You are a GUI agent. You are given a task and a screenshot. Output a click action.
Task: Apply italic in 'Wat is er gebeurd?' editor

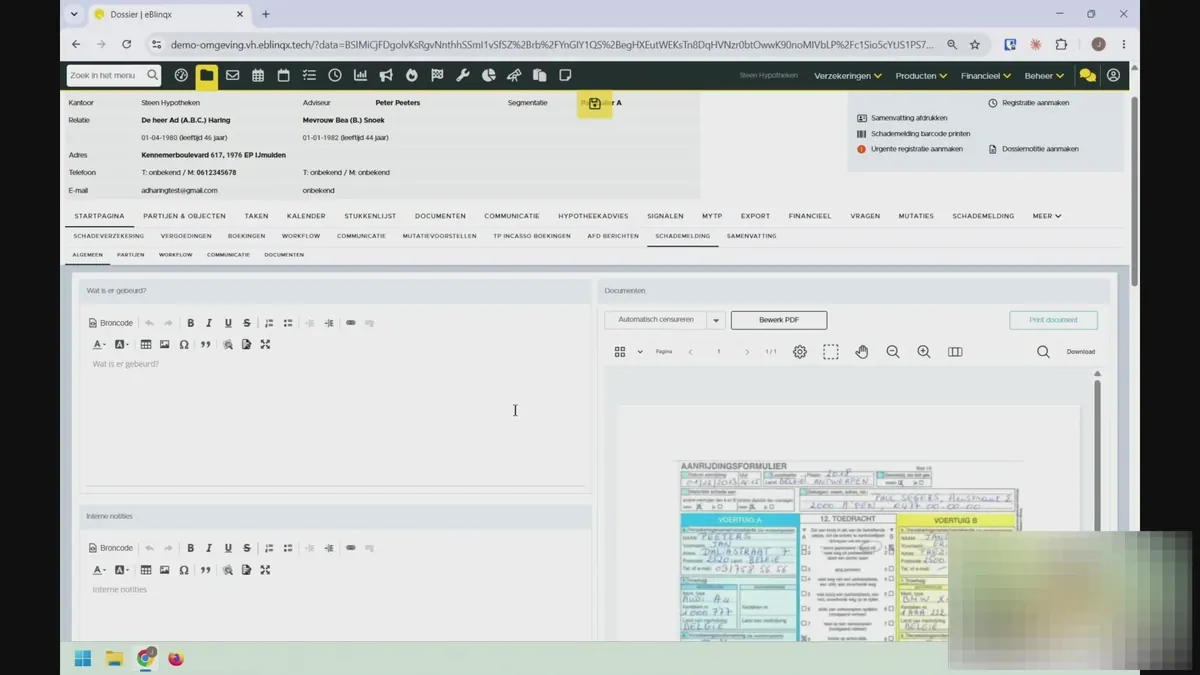click(209, 323)
